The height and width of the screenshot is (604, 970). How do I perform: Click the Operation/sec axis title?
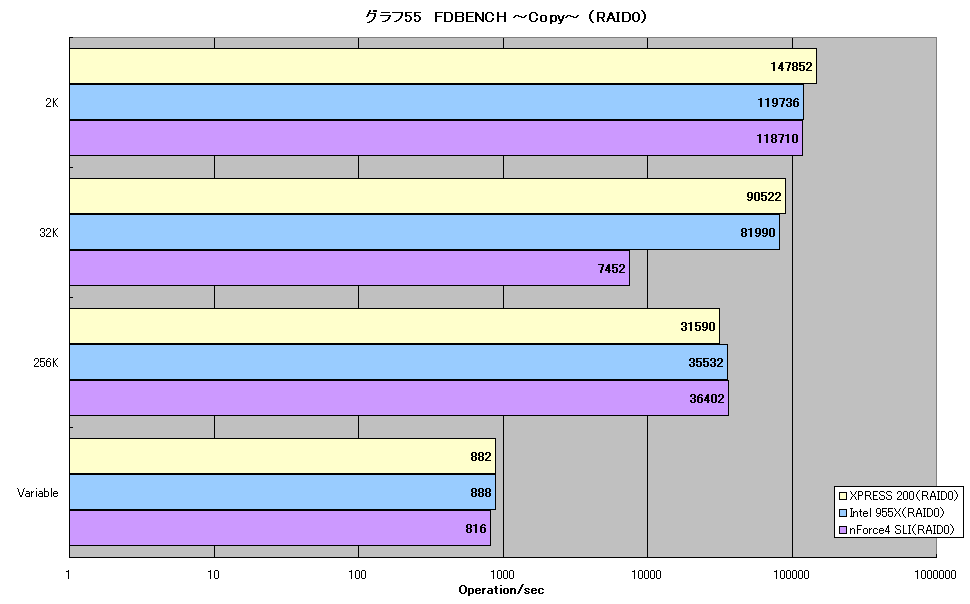point(501,590)
